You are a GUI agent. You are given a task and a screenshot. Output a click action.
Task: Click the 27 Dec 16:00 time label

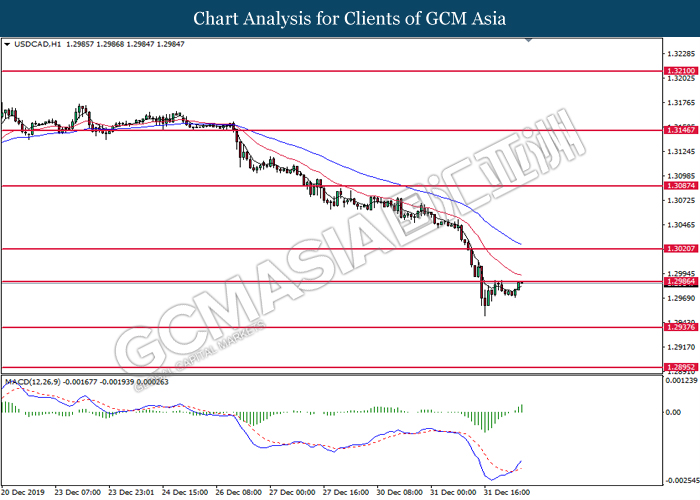click(346, 492)
